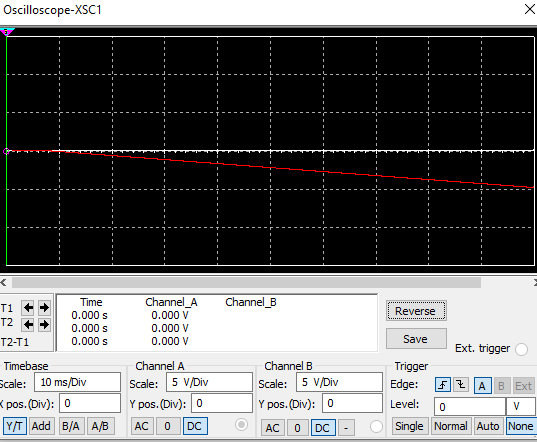Click the trigger Level value field
This screenshot has width=537, height=442.
coord(470,407)
